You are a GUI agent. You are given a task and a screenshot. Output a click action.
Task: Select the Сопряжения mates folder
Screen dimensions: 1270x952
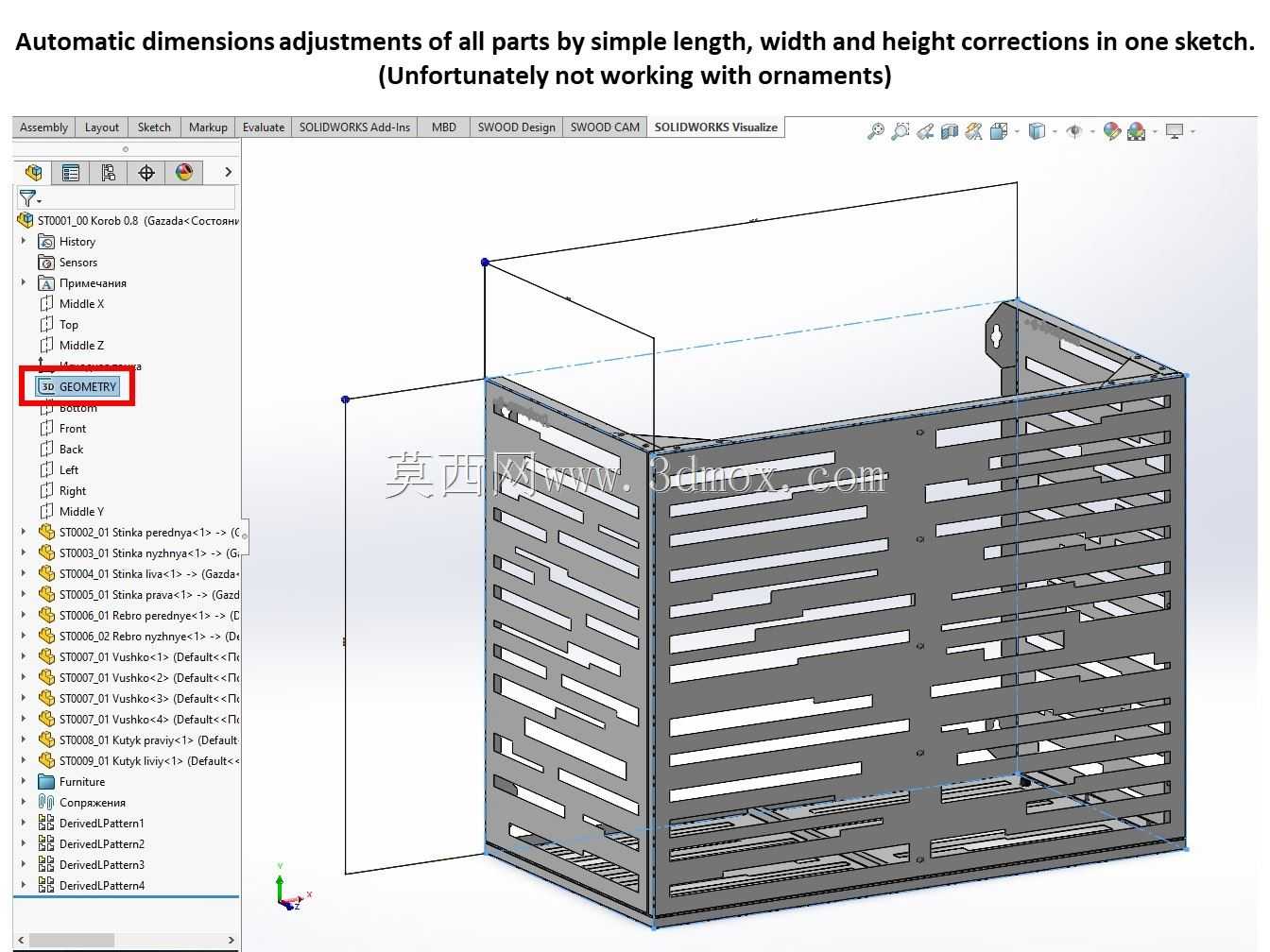(x=82, y=802)
